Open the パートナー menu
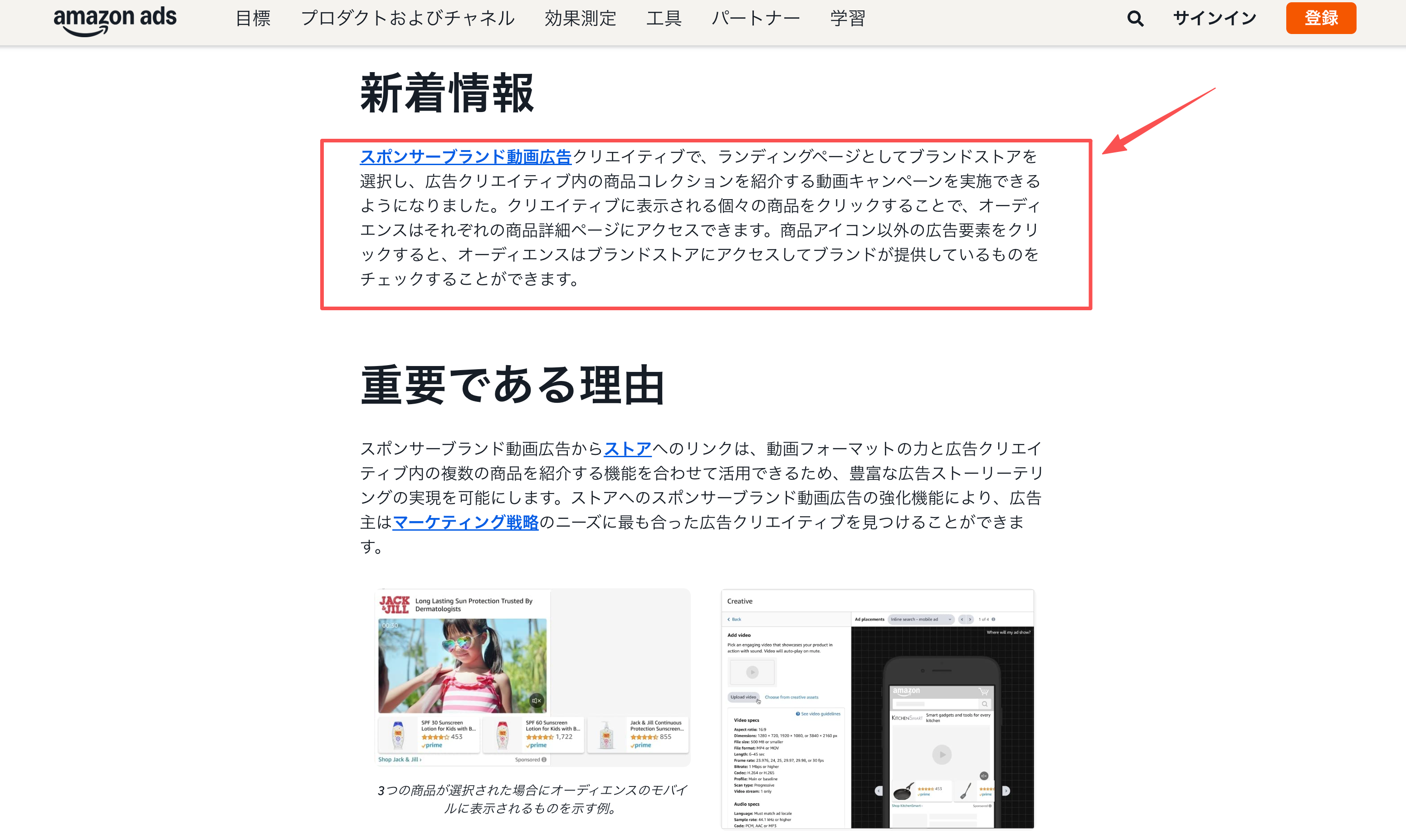1406x840 pixels. point(756,19)
